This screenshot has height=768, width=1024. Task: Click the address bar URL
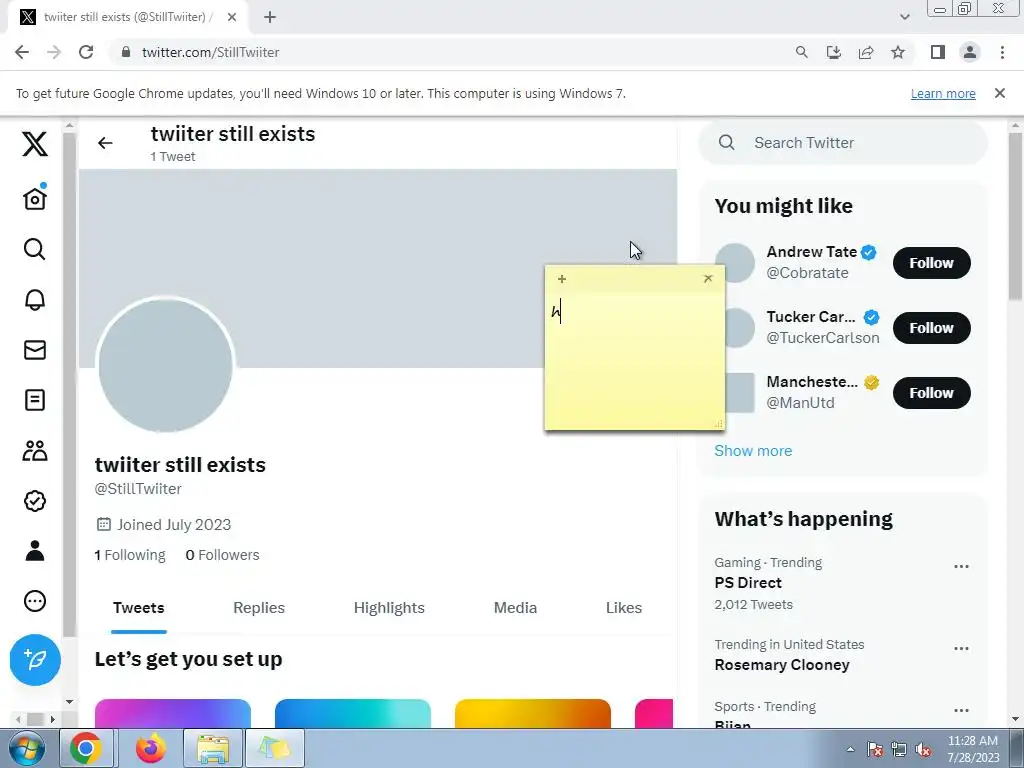tap(210, 52)
